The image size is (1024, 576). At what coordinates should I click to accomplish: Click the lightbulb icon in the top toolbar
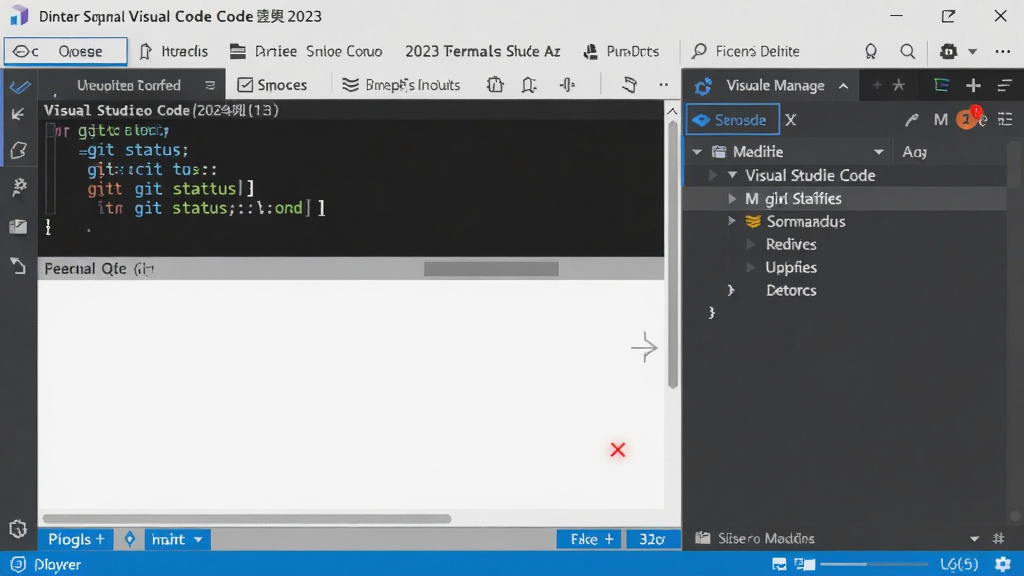coord(871,51)
